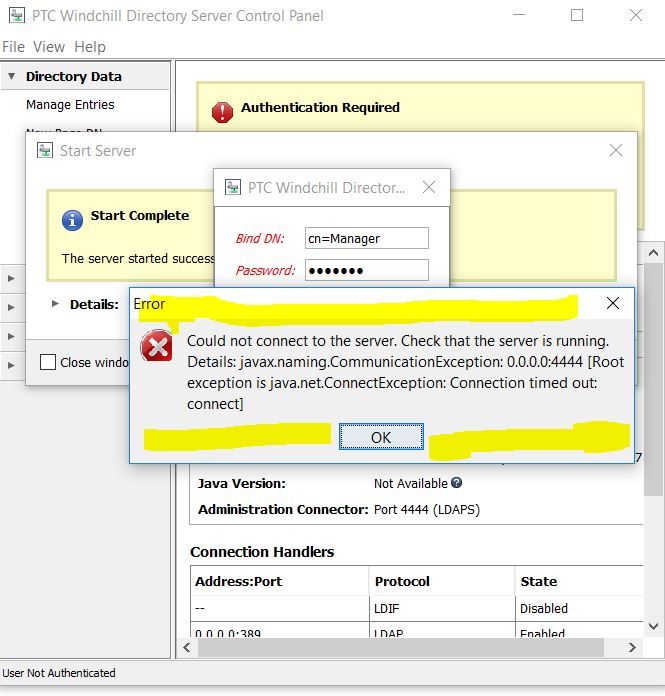Viewport: 665px width, 696px height.
Task: Expand the second collapsed sidebar section arrow
Action: (11, 307)
